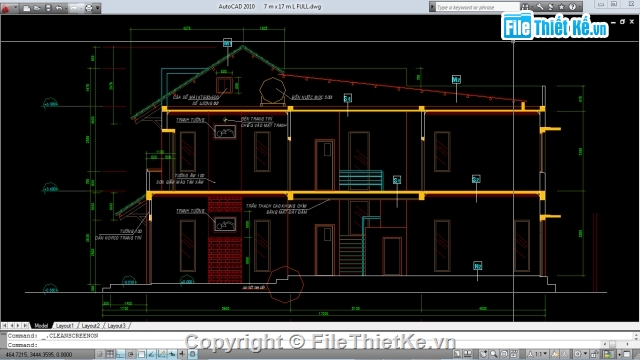Open a drawing file via folder icon
640x360 pixels.
pyautogui.click(x=37, y=8)
